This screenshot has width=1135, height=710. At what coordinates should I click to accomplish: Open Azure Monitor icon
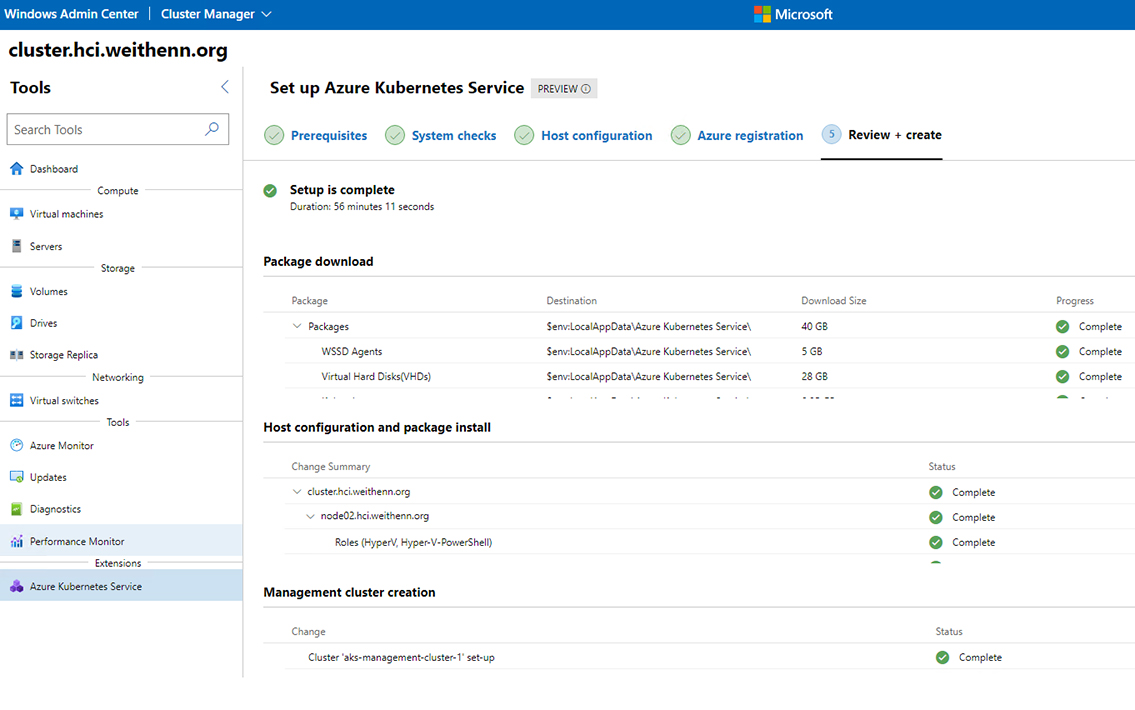tap(17, 445)
